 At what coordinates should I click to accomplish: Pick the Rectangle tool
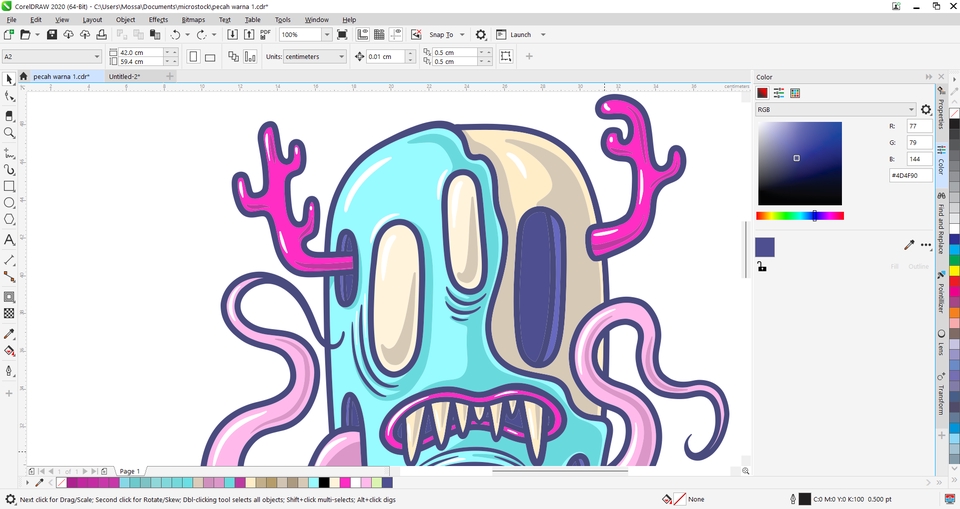(9, 186)
